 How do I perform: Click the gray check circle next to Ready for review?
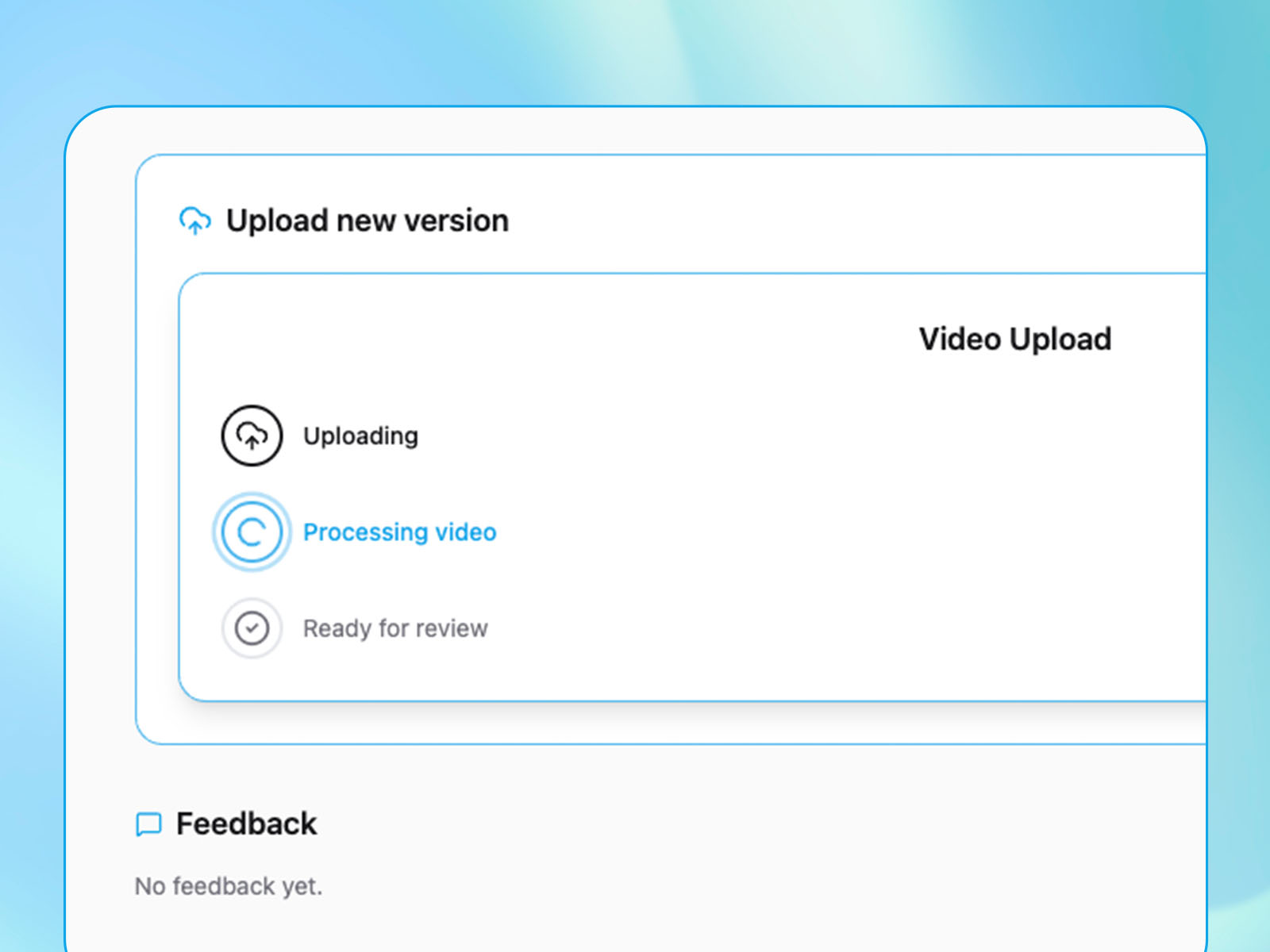click(251, 628)
